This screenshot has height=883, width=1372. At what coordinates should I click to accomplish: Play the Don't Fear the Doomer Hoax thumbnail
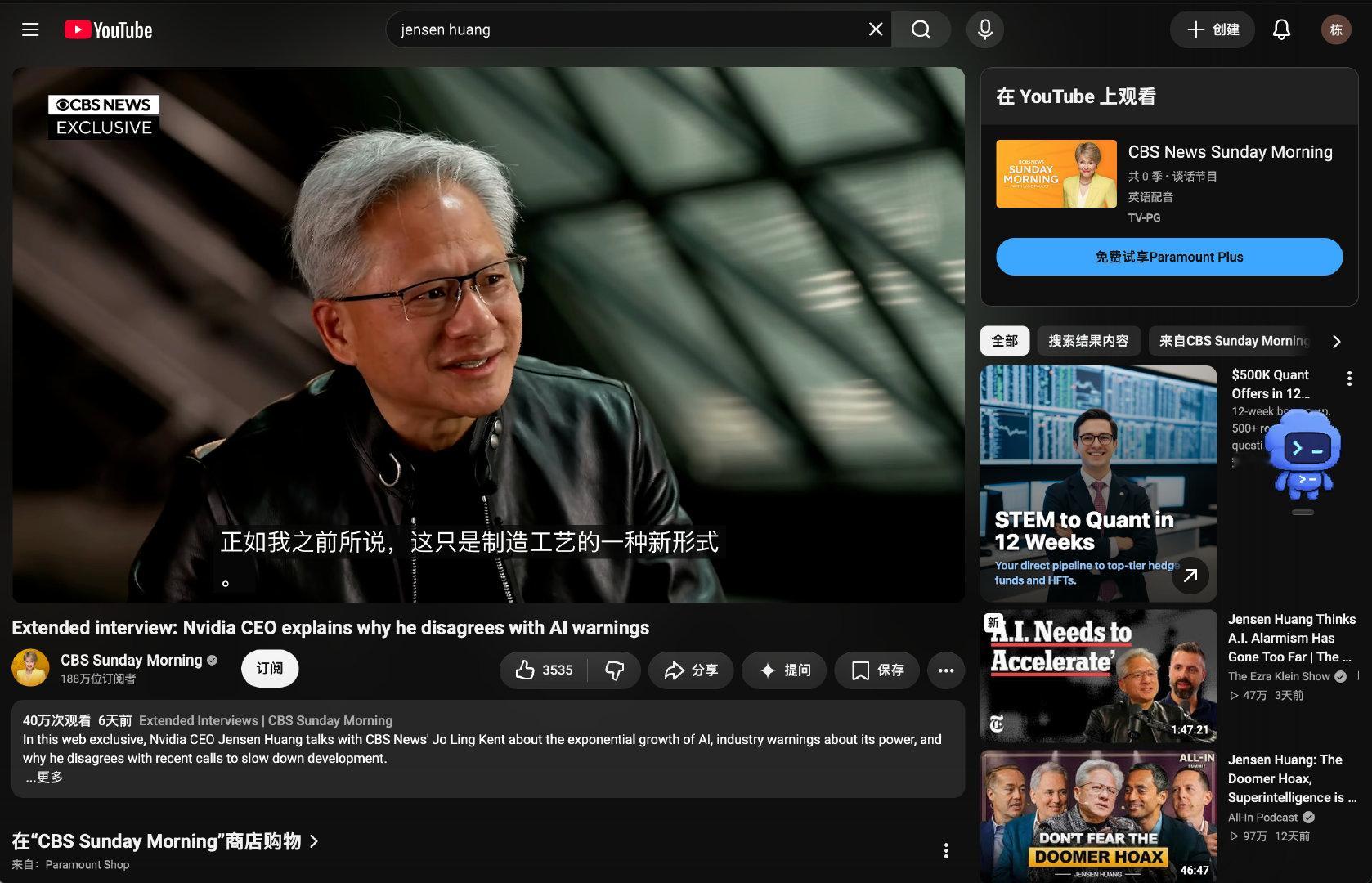[1099, 817]
